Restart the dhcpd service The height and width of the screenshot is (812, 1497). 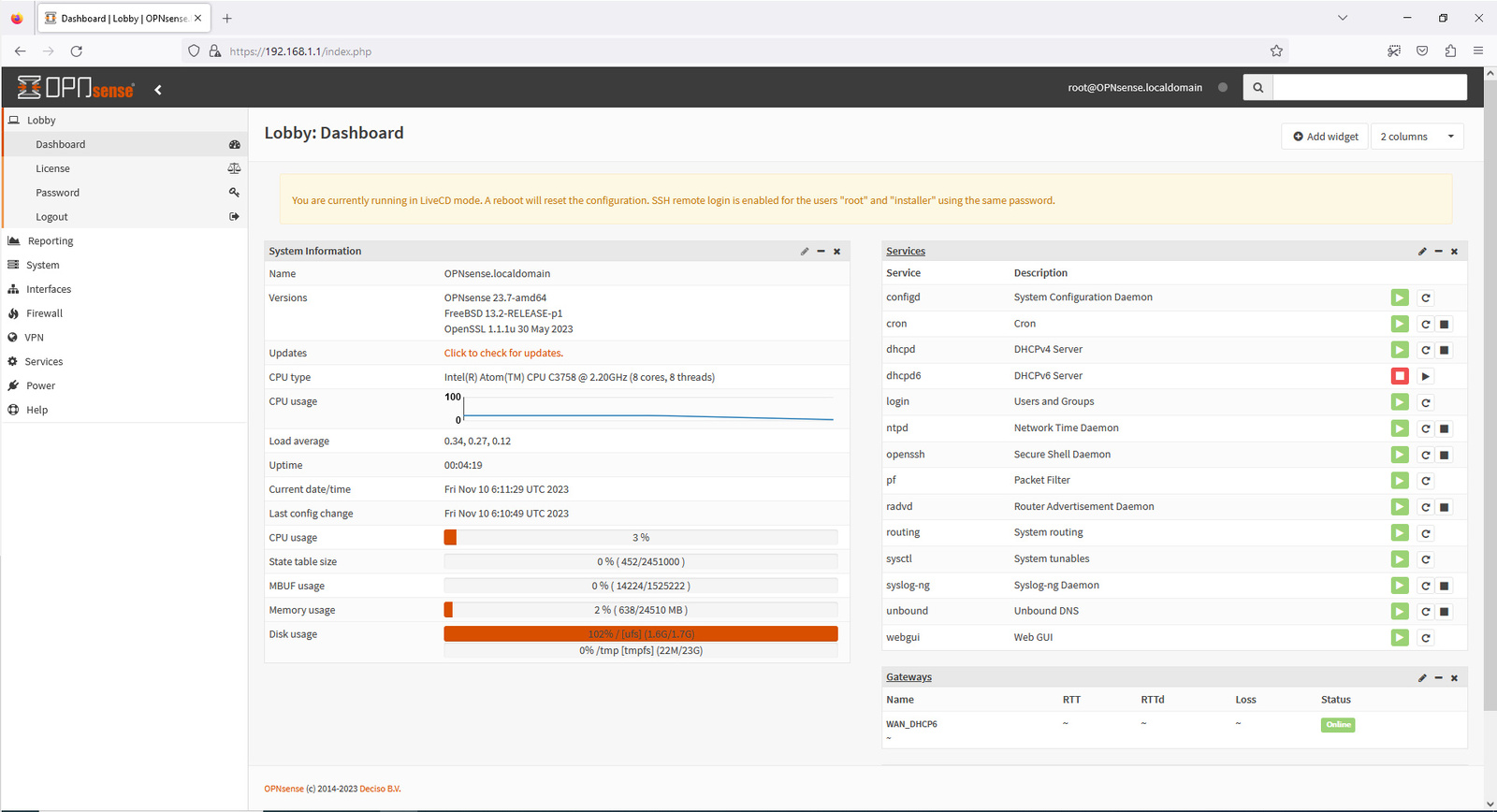point(1426,350)
